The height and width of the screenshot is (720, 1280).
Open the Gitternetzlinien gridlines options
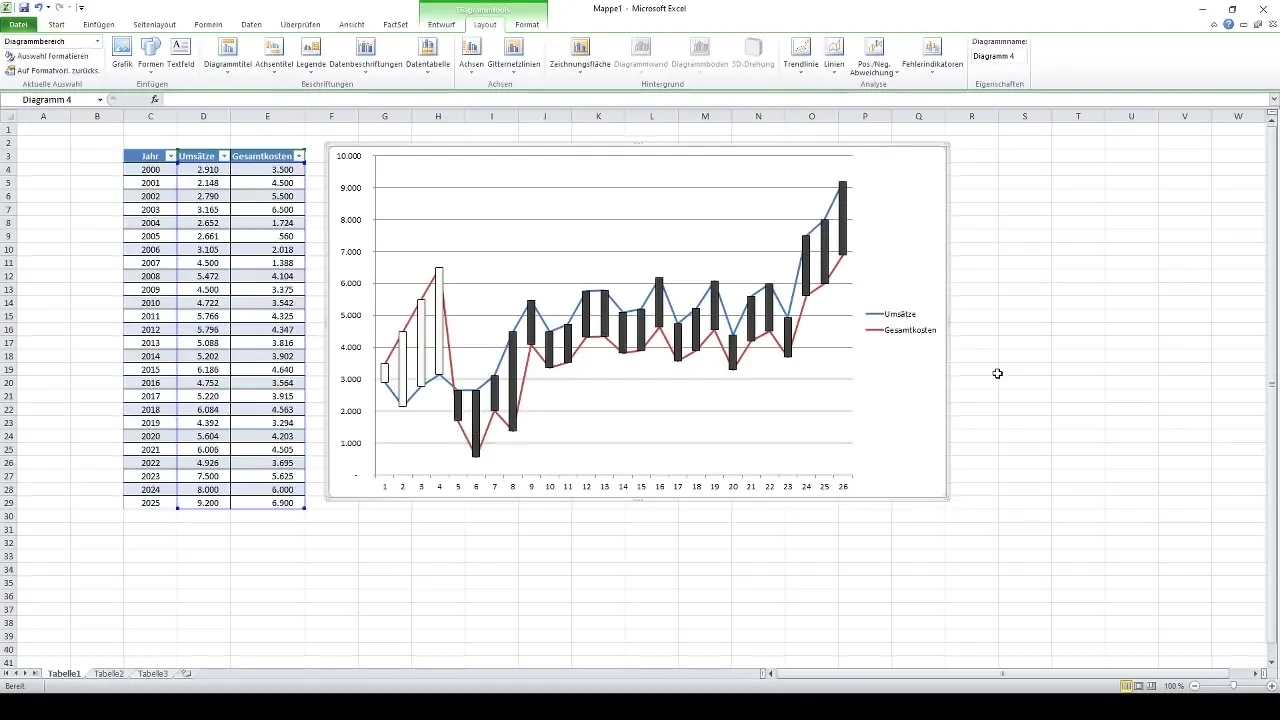514,56
